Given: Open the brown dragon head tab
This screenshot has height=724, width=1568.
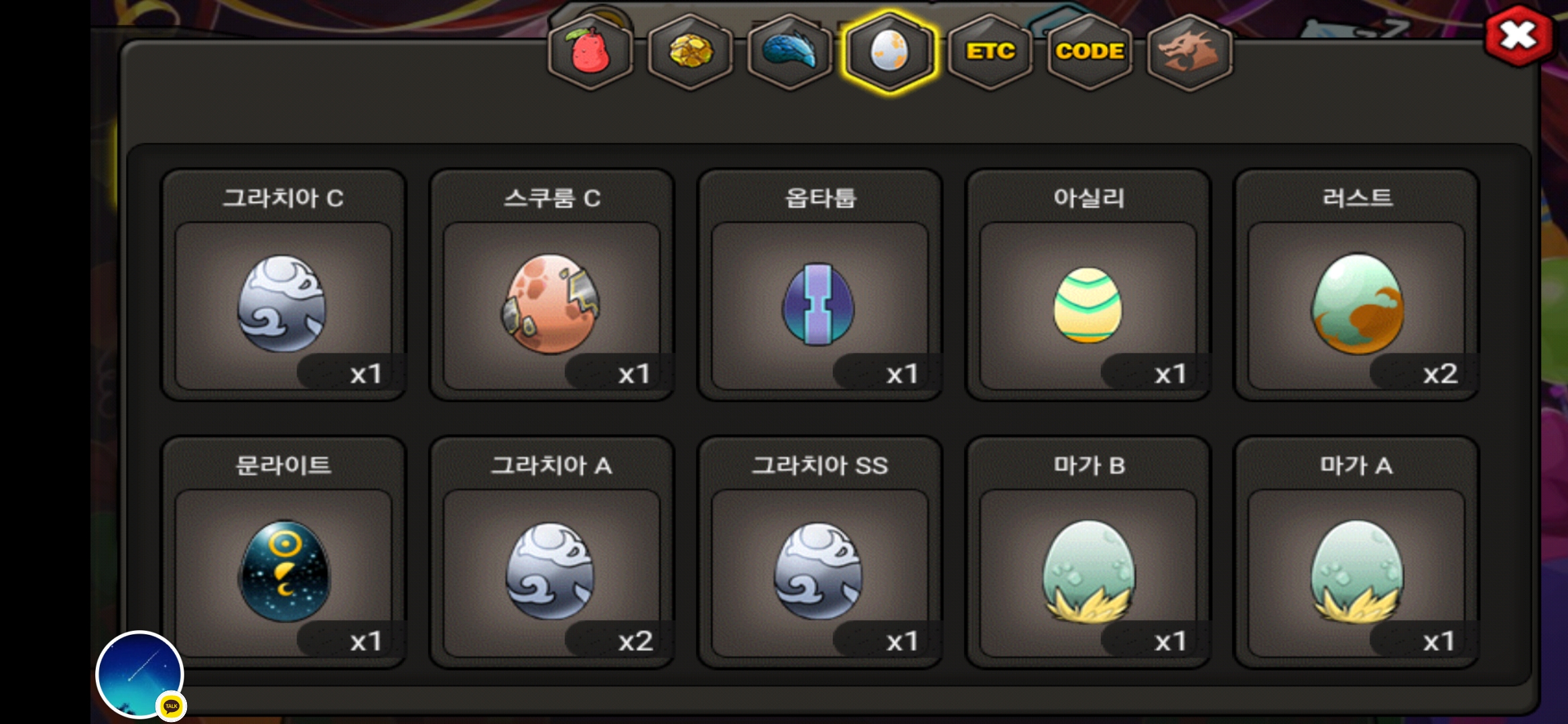Looking at the screenshot, I should (1190, 52).
